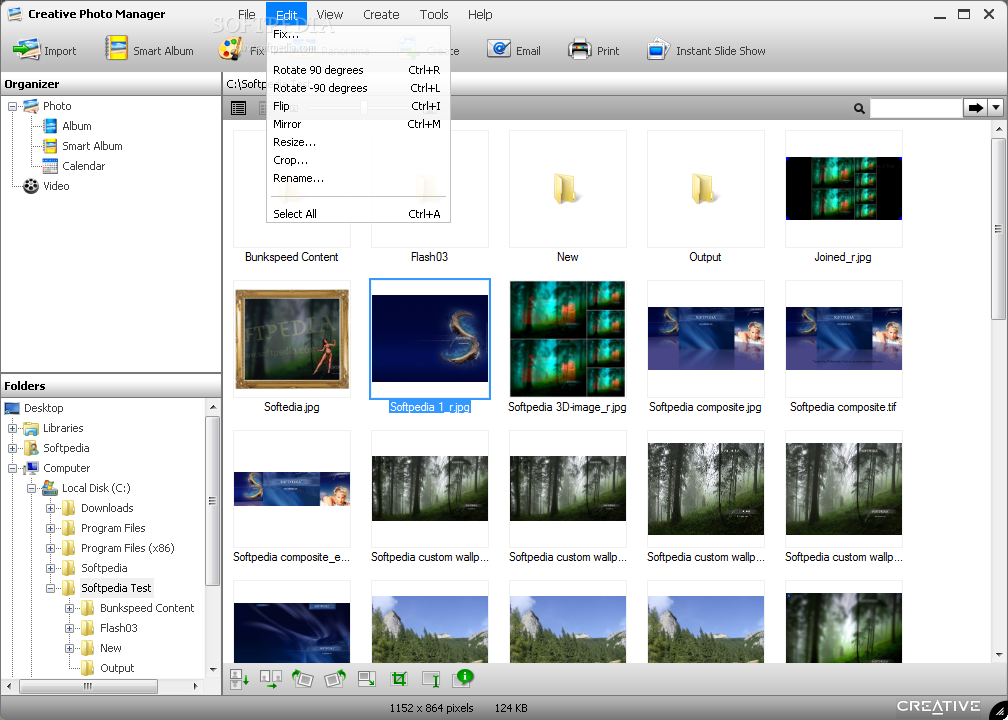Choose Fix... in the Edit menu
This screenshot has width=1008, height=720.
click(x=358, y=34)
